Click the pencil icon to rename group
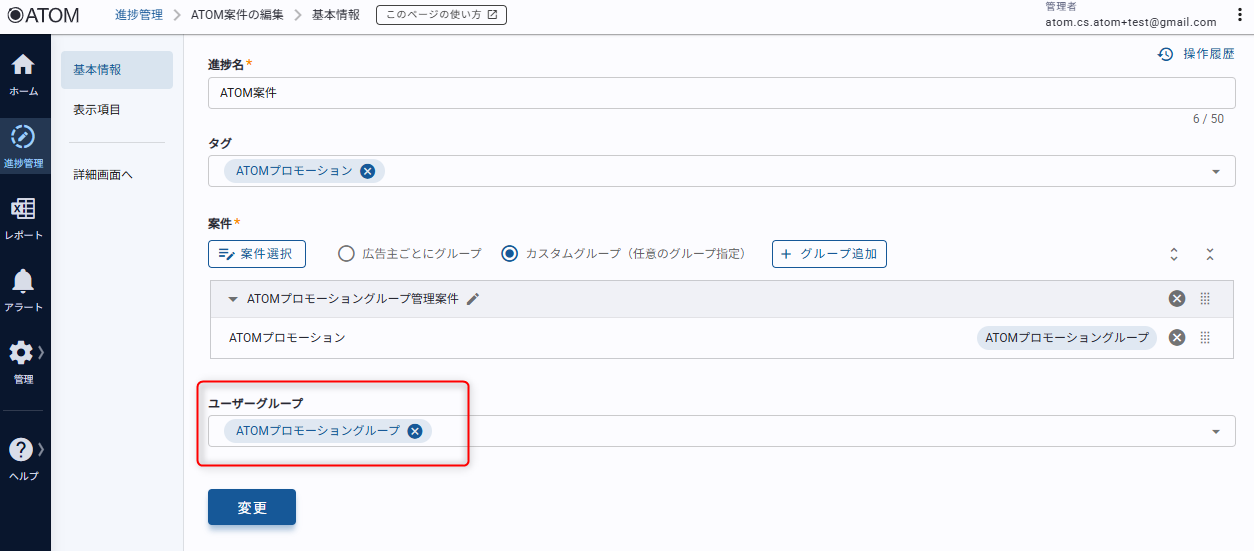 click(x=473, y=299)
